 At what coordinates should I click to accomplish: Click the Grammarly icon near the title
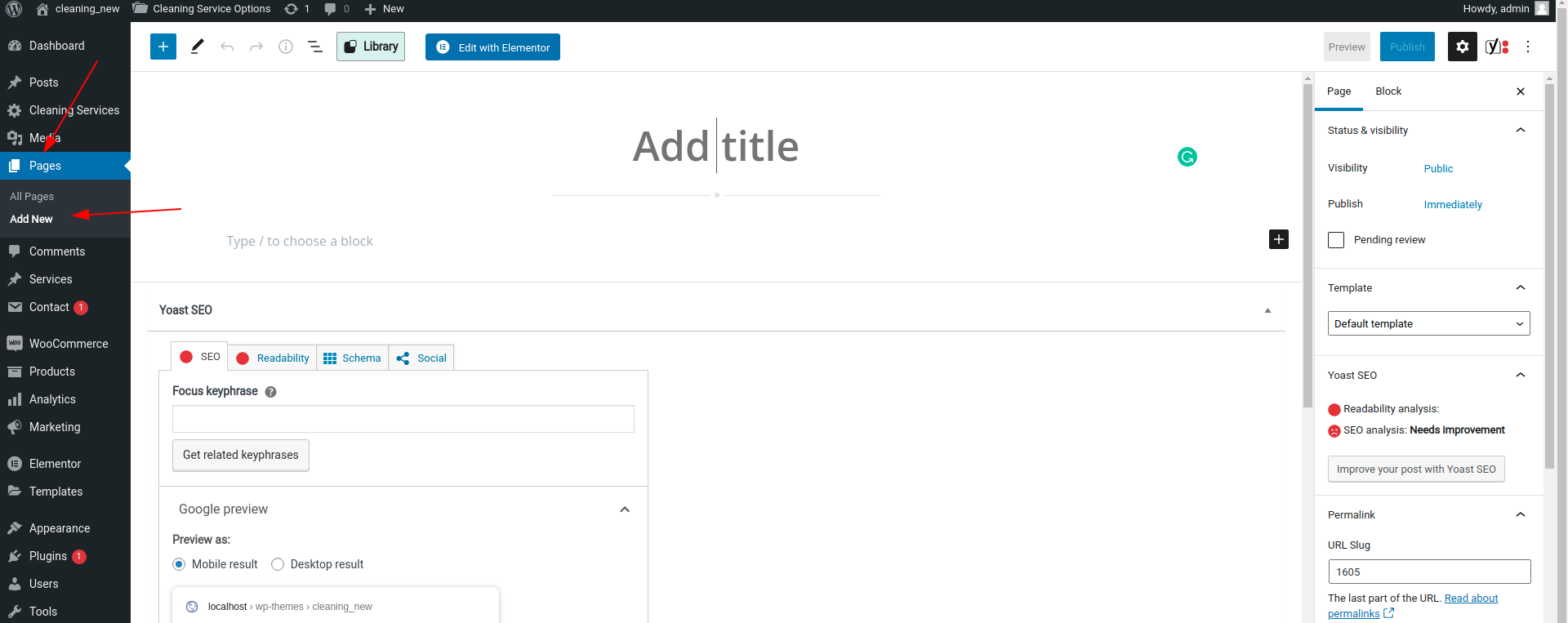point(1187,157)
